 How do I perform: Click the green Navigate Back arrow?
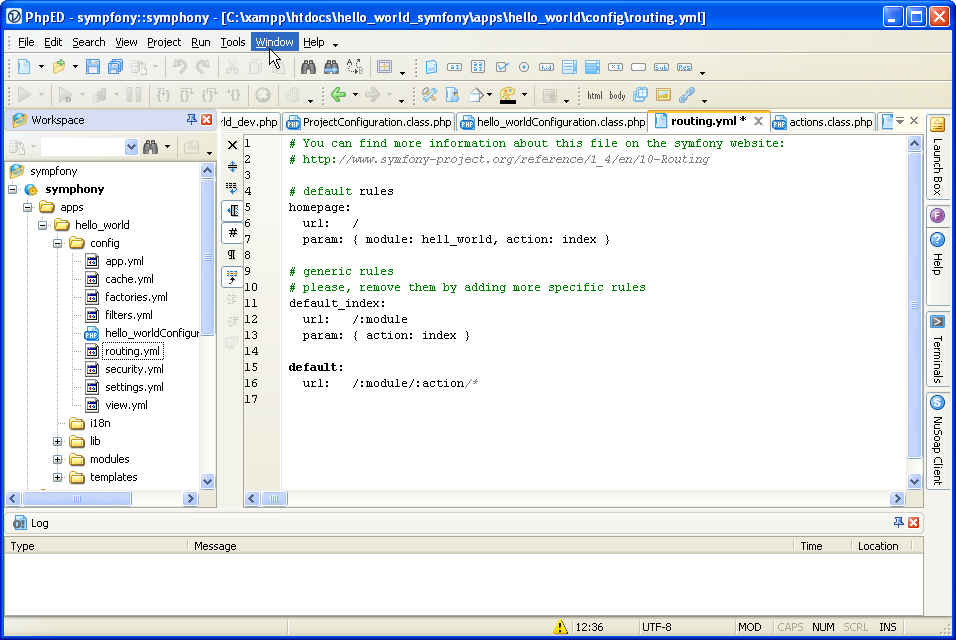tap(338, 95)
